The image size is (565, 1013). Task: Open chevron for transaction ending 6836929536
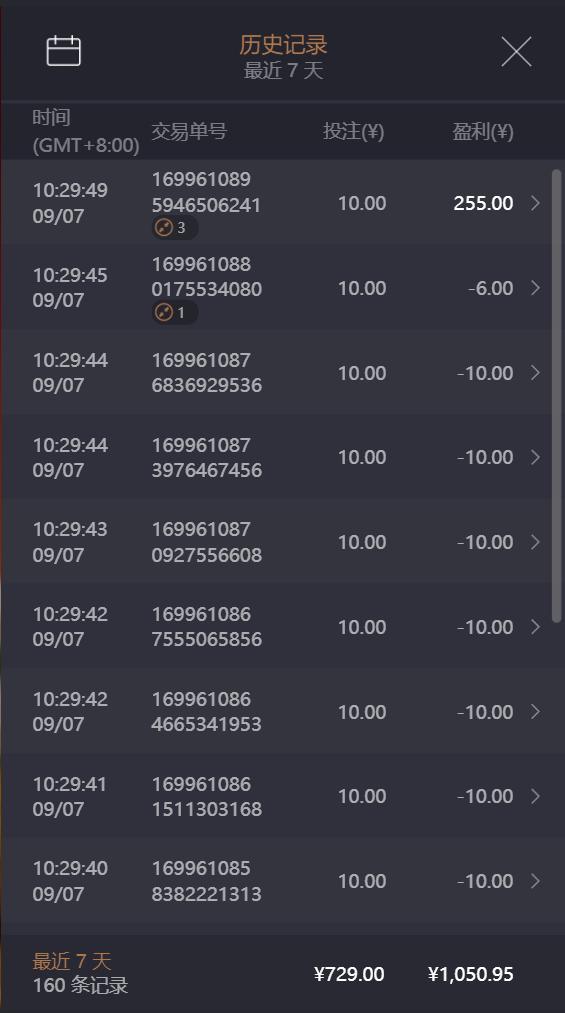(535, 373)
